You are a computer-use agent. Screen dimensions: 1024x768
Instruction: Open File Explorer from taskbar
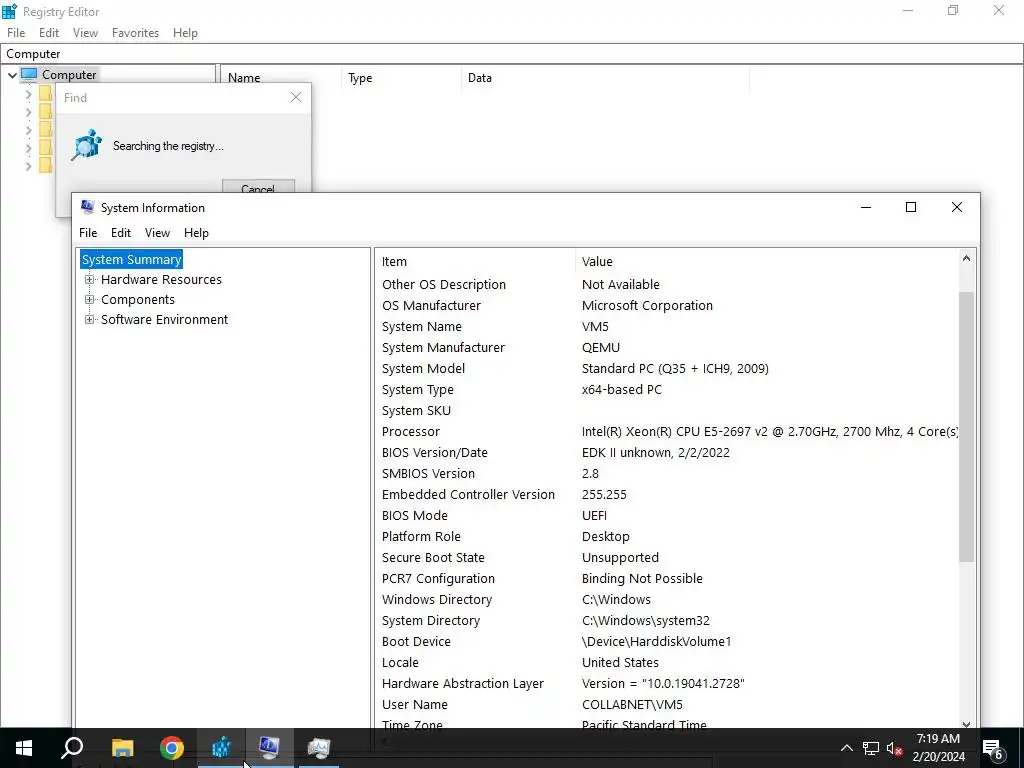[122, 748]
